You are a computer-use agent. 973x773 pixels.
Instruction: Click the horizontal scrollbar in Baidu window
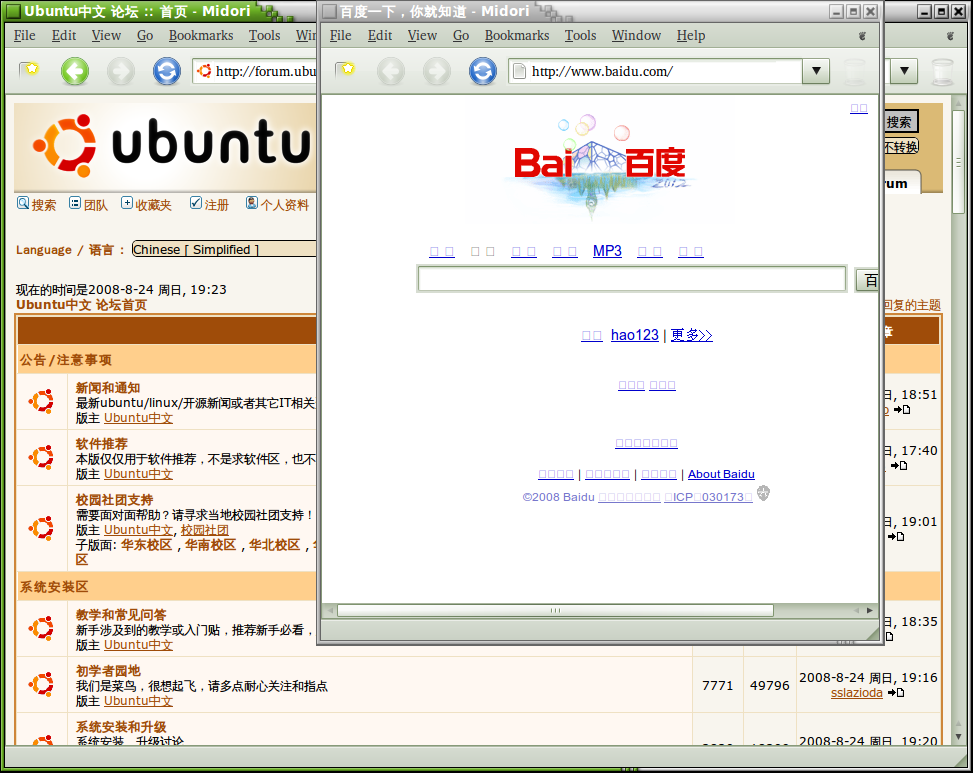pyautogui.click(x=555, y=610)
